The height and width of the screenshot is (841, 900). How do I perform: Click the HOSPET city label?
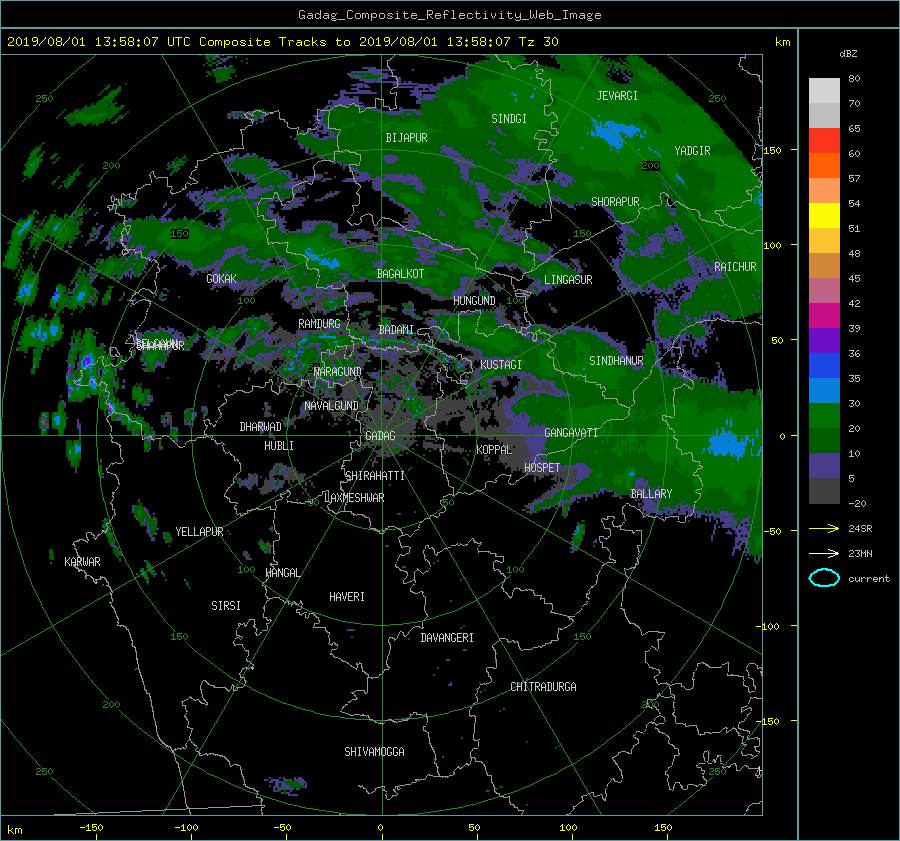542,468
